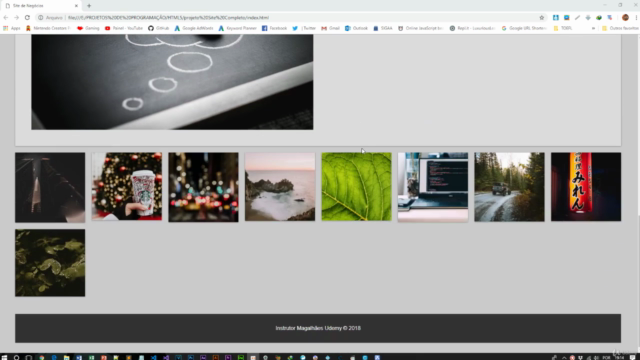The height and width of the screenshot is (360, 640).
Task: Open the blurred city lights thumbnail
Action: pos(203,187)
